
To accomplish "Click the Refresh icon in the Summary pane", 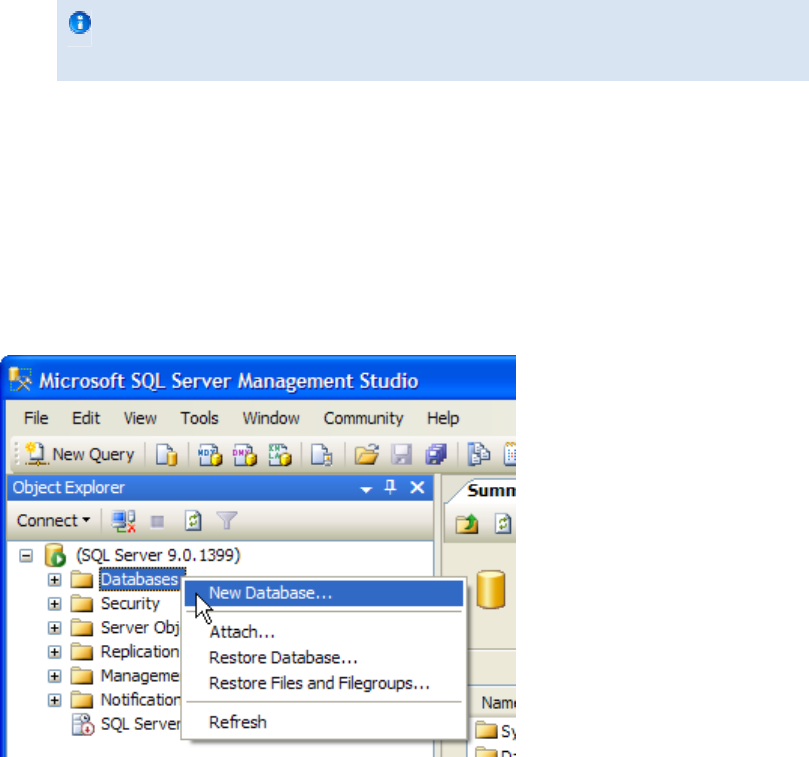I will (x=503, y=524).
